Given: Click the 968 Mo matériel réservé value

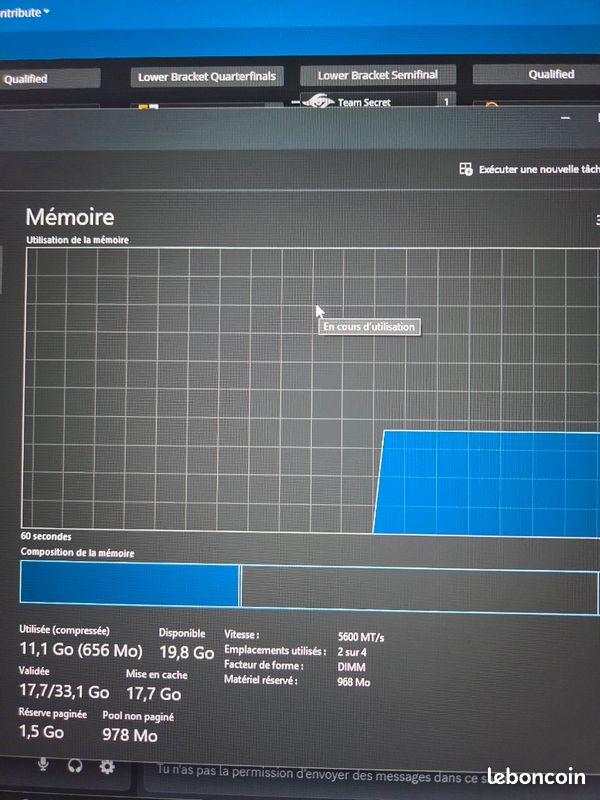Looking at the screenshot, I should [x=354, y=682].
